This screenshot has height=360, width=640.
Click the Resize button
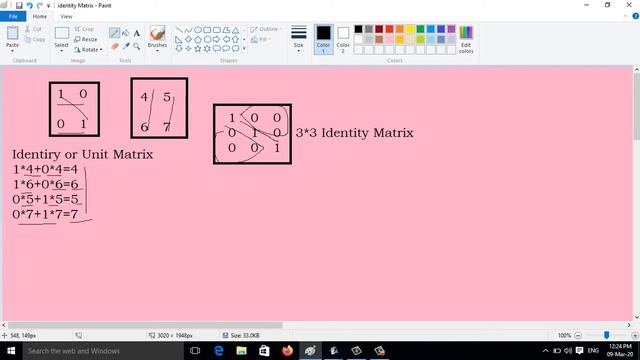(x=86, y=39)
